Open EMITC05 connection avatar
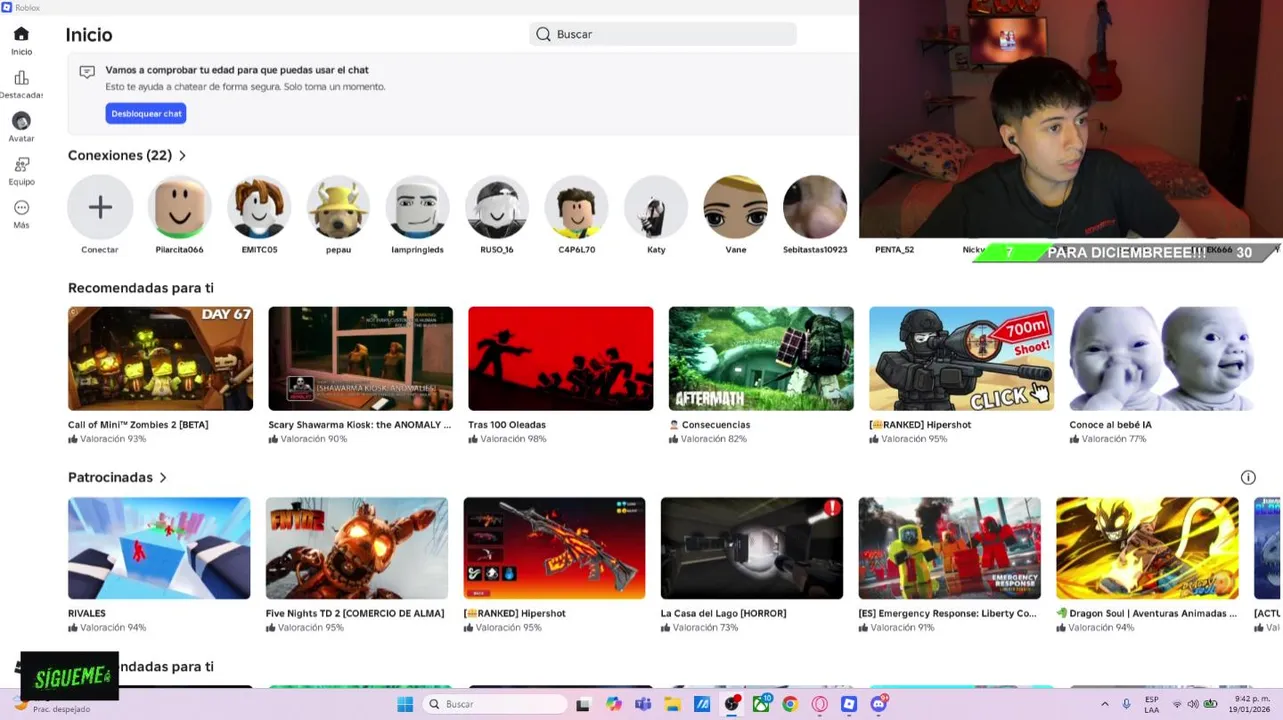The width and height of the screenshot is (1283, 720). point(259,207)
